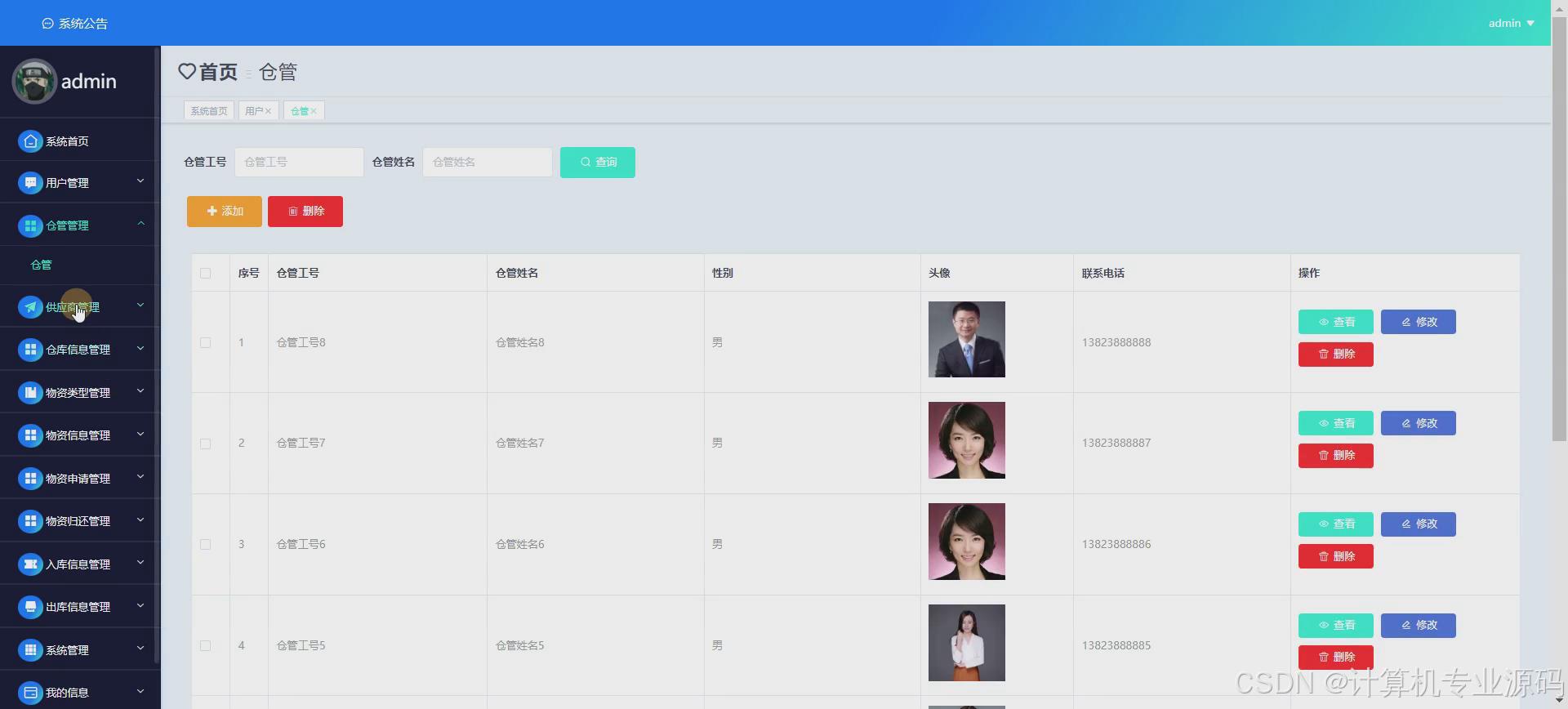Click the 系统管理 grid icon
The width and height of the screenshot is (1568, 709).
[30, 650]
